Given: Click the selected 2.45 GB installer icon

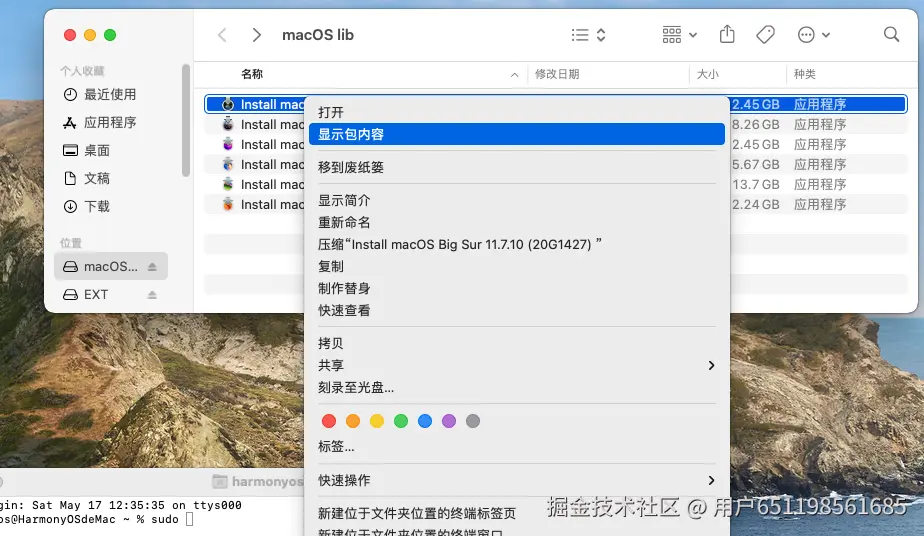Looking at the screenshot, I should (x=228, y=104).
